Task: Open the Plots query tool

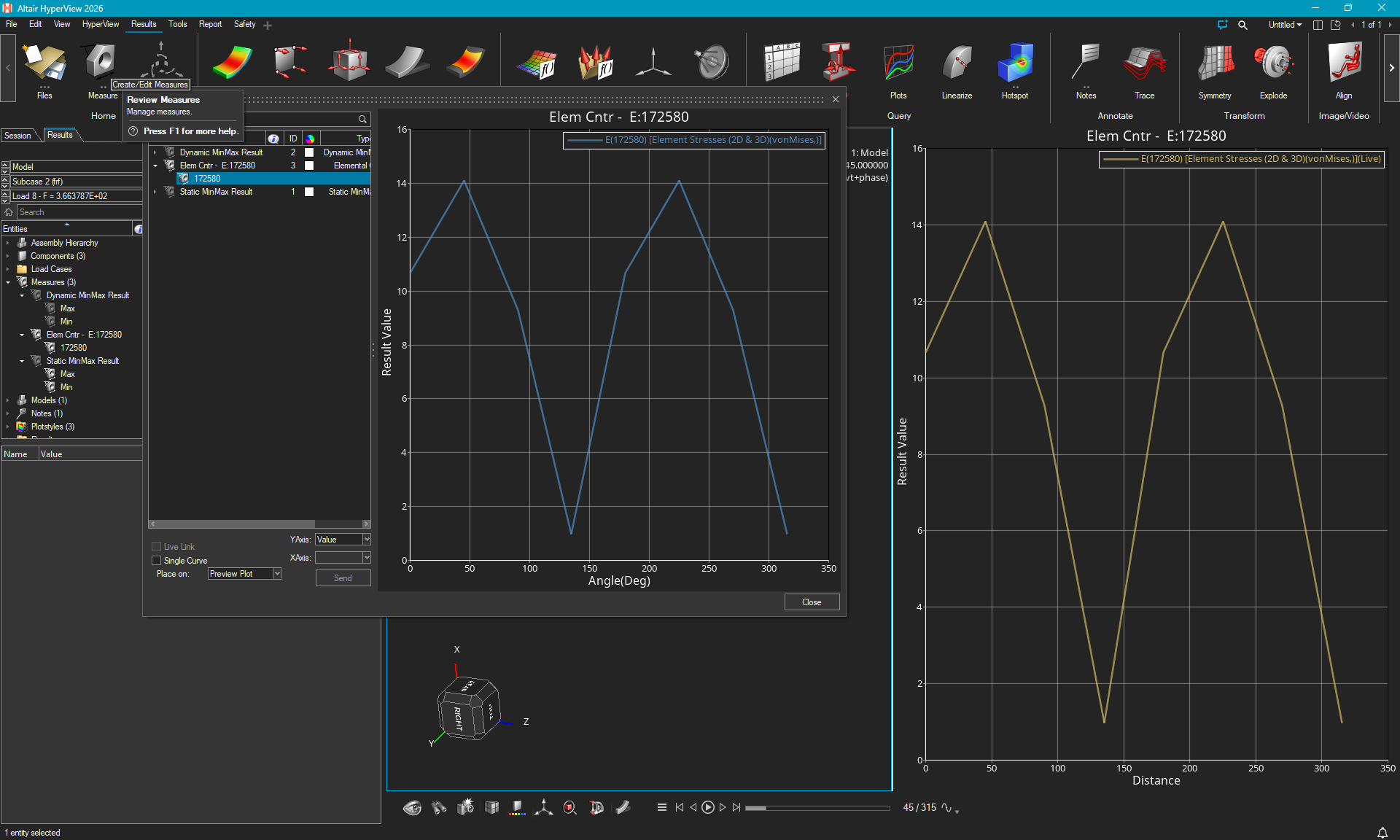Action: [x=898, y=70]
